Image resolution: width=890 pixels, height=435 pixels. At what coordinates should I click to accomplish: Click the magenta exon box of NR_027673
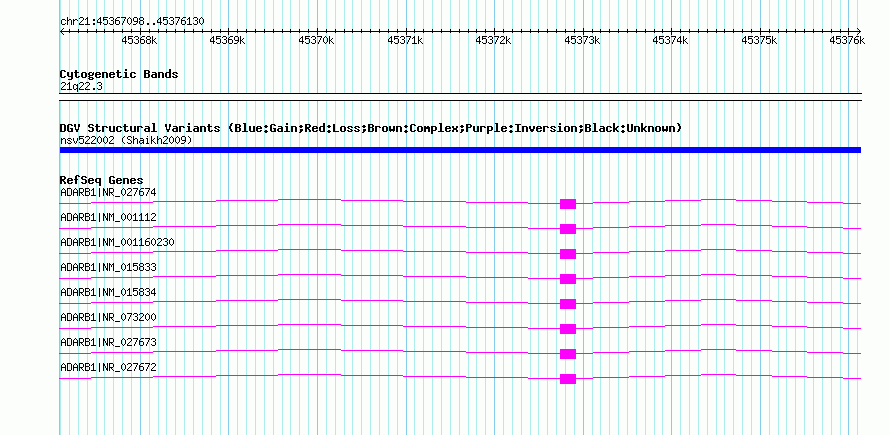568,354
